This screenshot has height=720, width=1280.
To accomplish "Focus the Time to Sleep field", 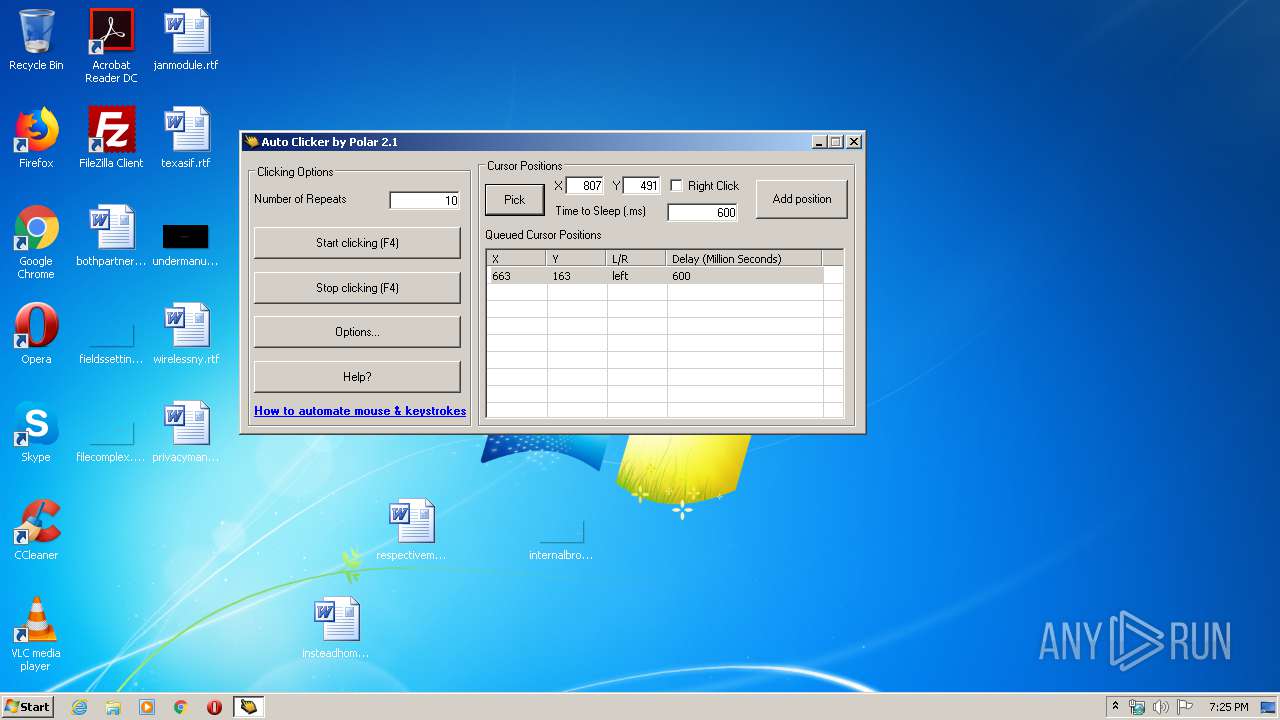I will tap(702, 212).
